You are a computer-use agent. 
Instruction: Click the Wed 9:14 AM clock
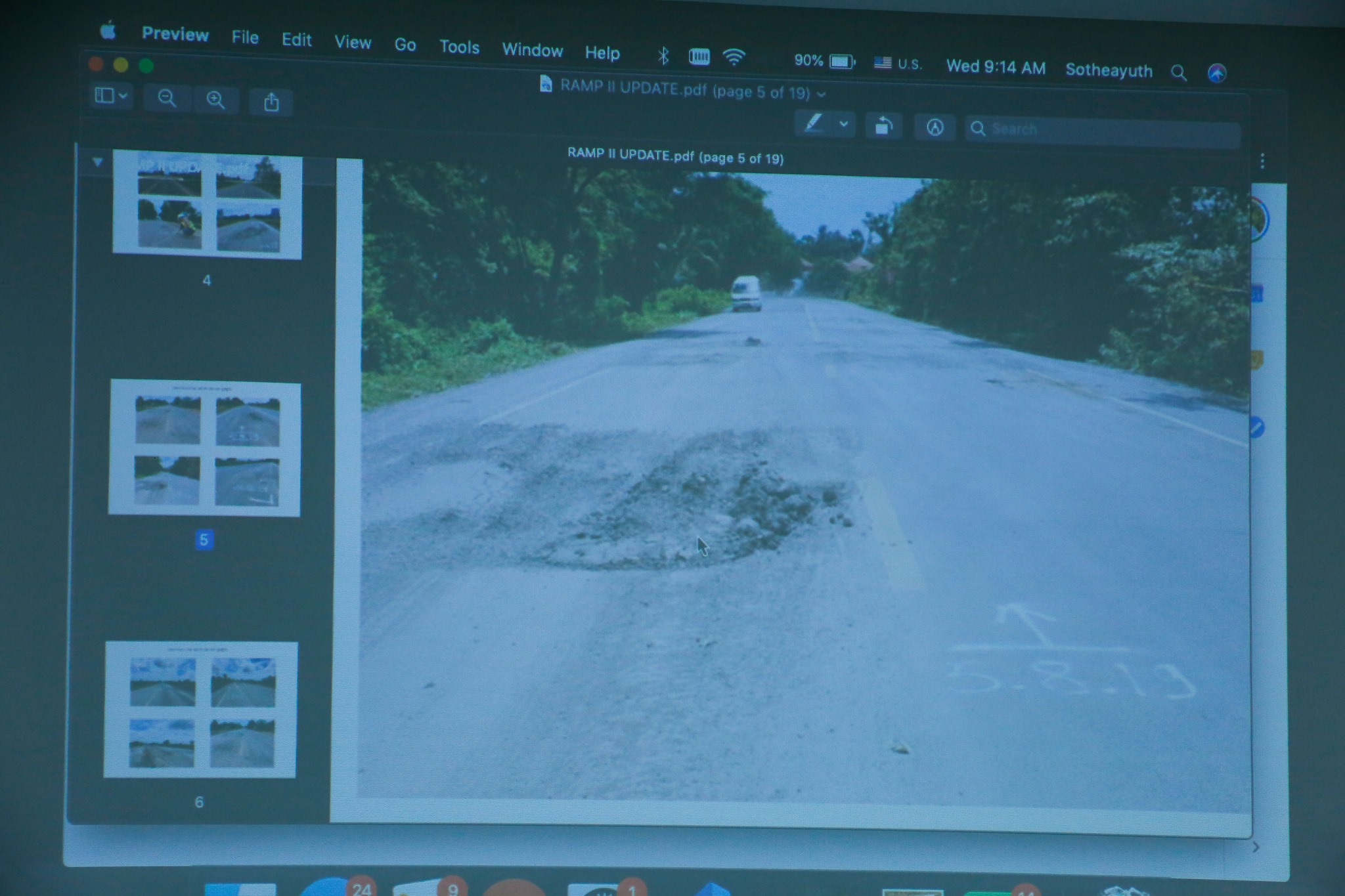(x=996, y=67)
